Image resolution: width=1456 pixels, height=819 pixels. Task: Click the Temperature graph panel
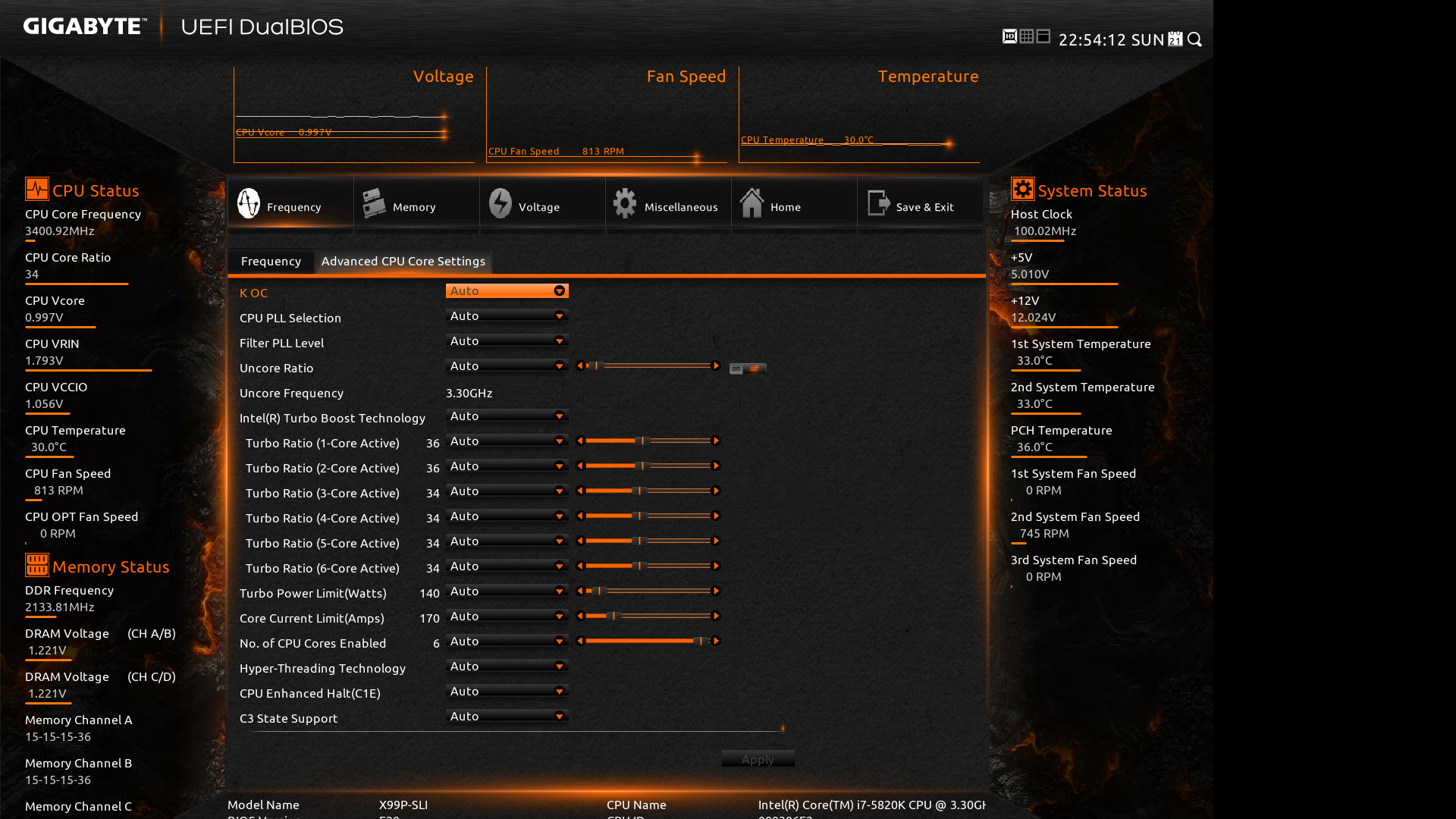[859, 115]
